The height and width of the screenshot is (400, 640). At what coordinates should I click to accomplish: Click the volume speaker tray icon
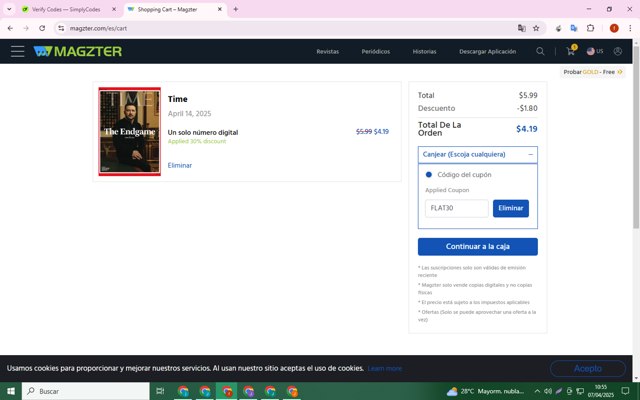tap(548, 391)
